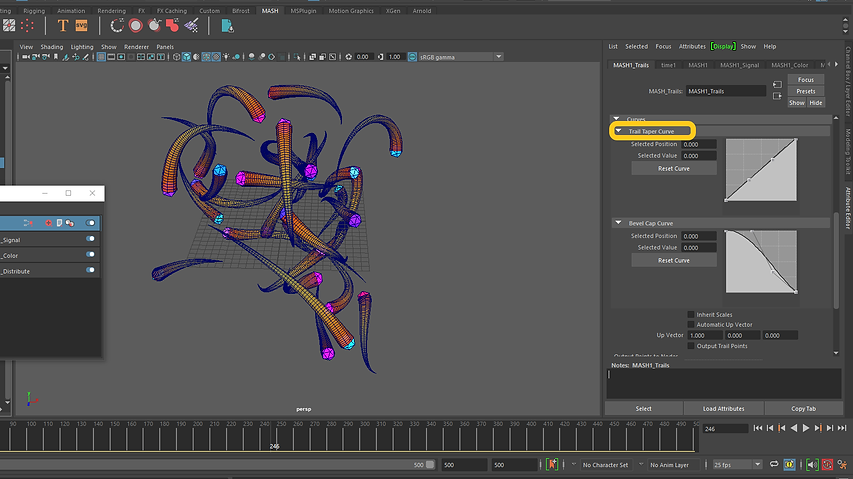This screenshot has height=479, width=853.
Task: Click the Load Attributes button
Action: pyautogui.click(x=724, y=408)
